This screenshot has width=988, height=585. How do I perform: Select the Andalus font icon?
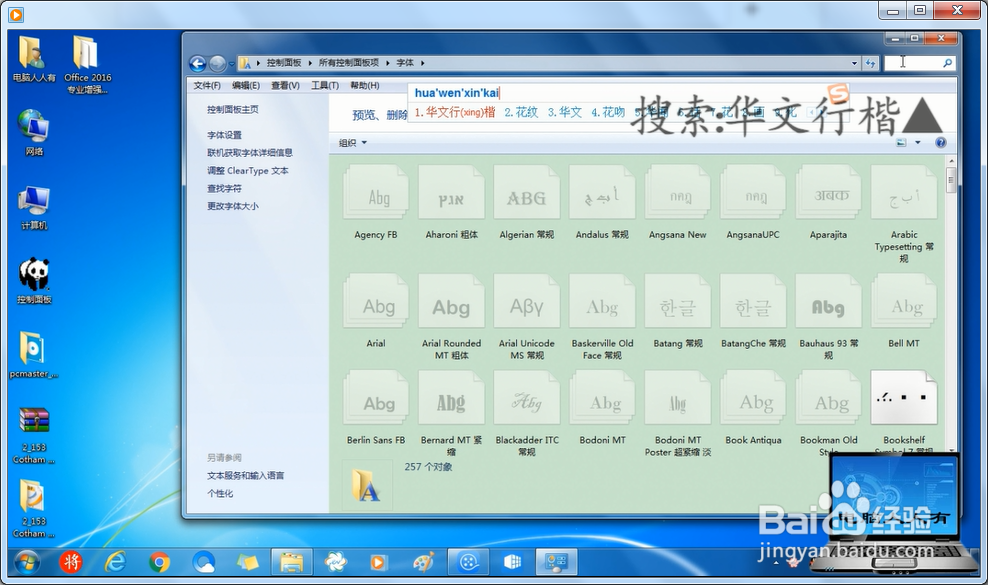pos(602,193)
